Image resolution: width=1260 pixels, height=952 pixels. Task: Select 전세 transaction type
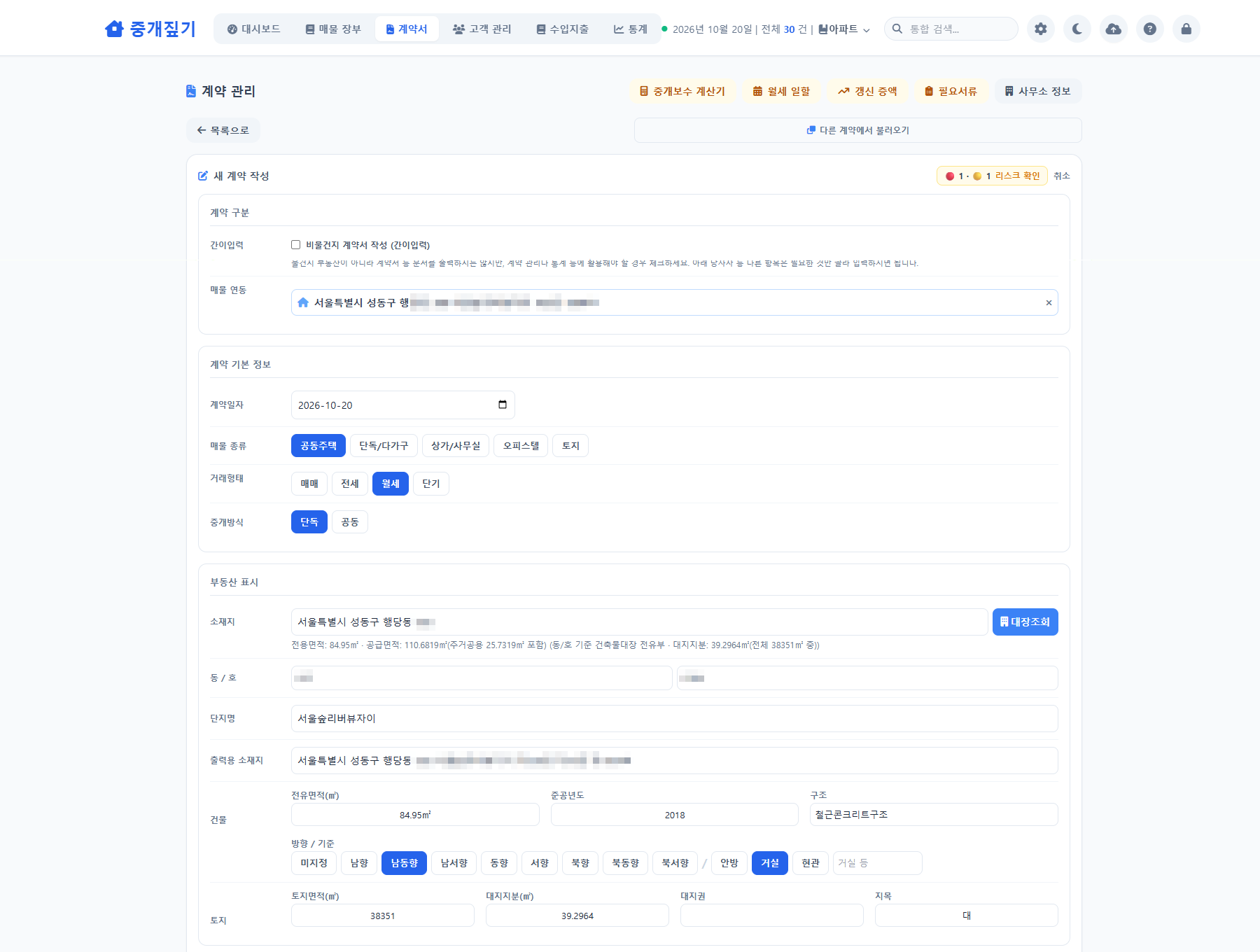point(350,484)
